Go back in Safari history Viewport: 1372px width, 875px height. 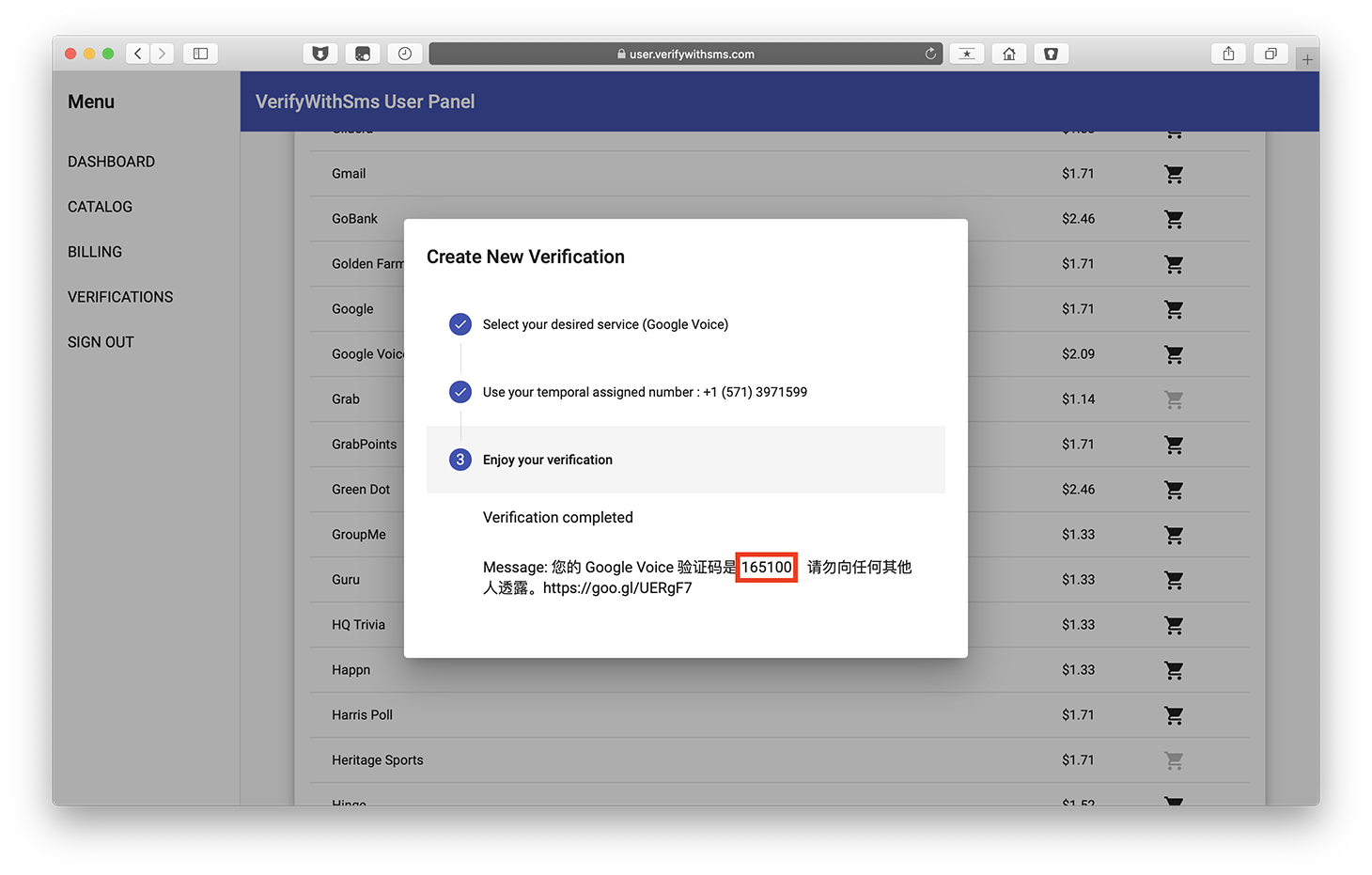[x=138, y=54]
